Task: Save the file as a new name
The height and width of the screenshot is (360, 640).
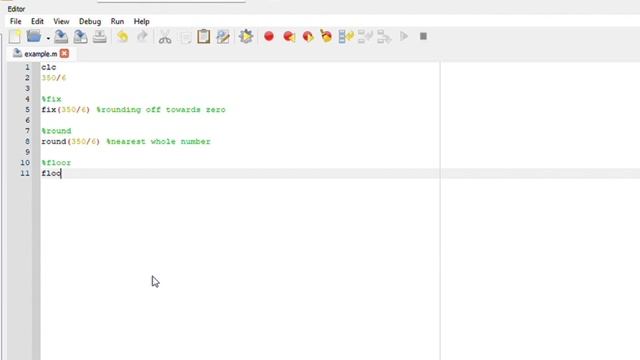Action: click(x=80, y=37)
